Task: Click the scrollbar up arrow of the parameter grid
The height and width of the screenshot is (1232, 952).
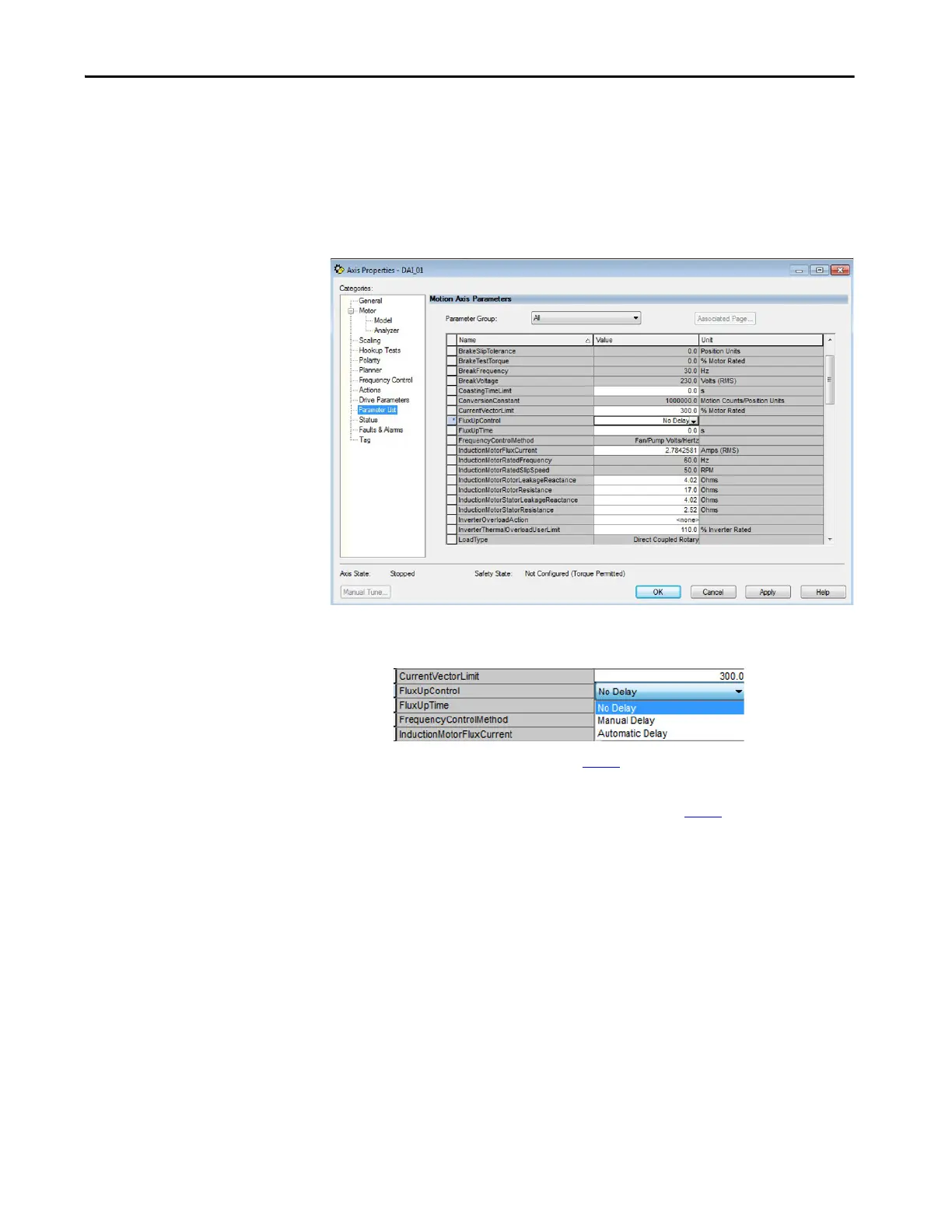Action: [x=830, y=340]
